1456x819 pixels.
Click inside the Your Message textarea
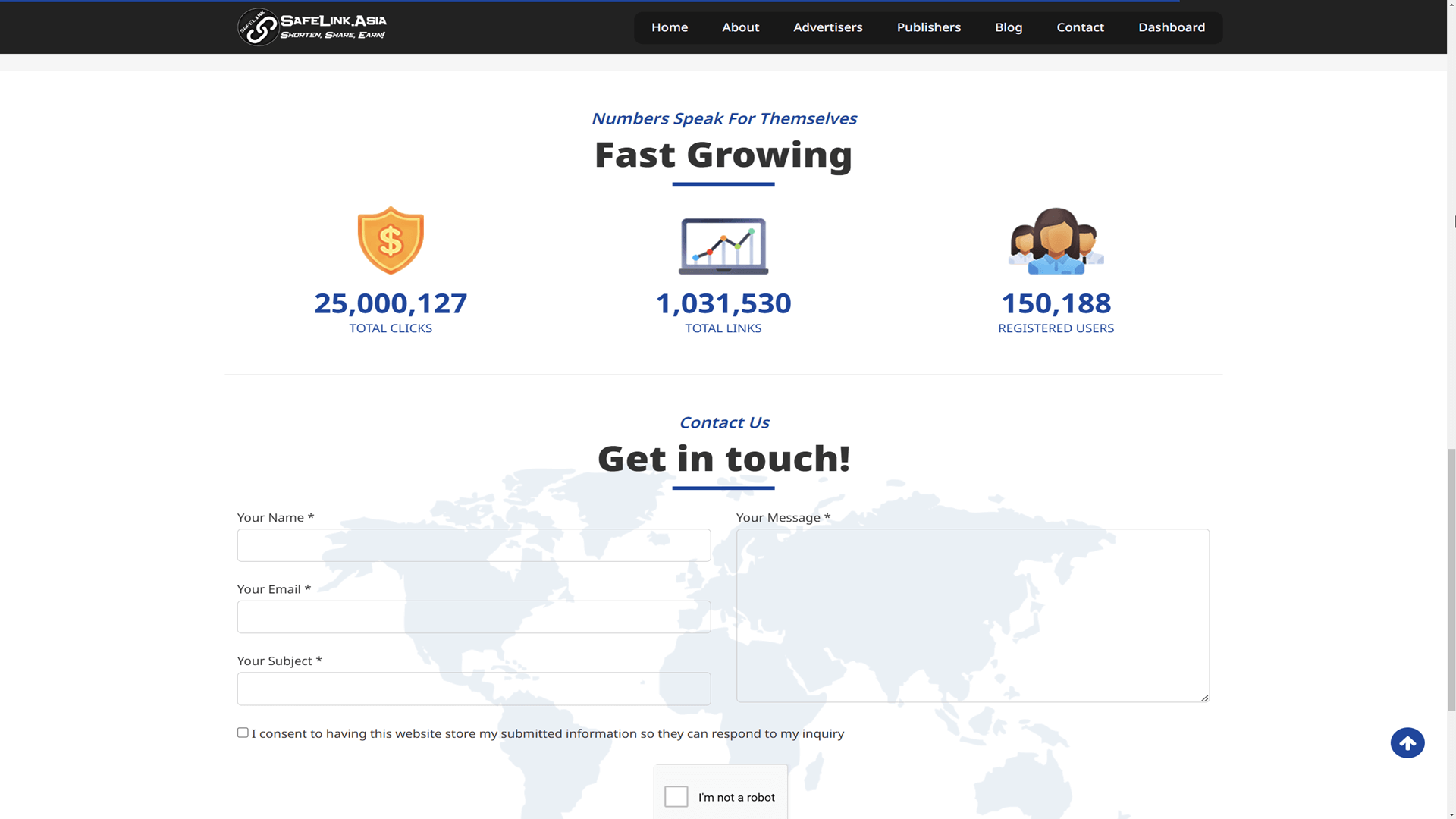tap(972, 615)
